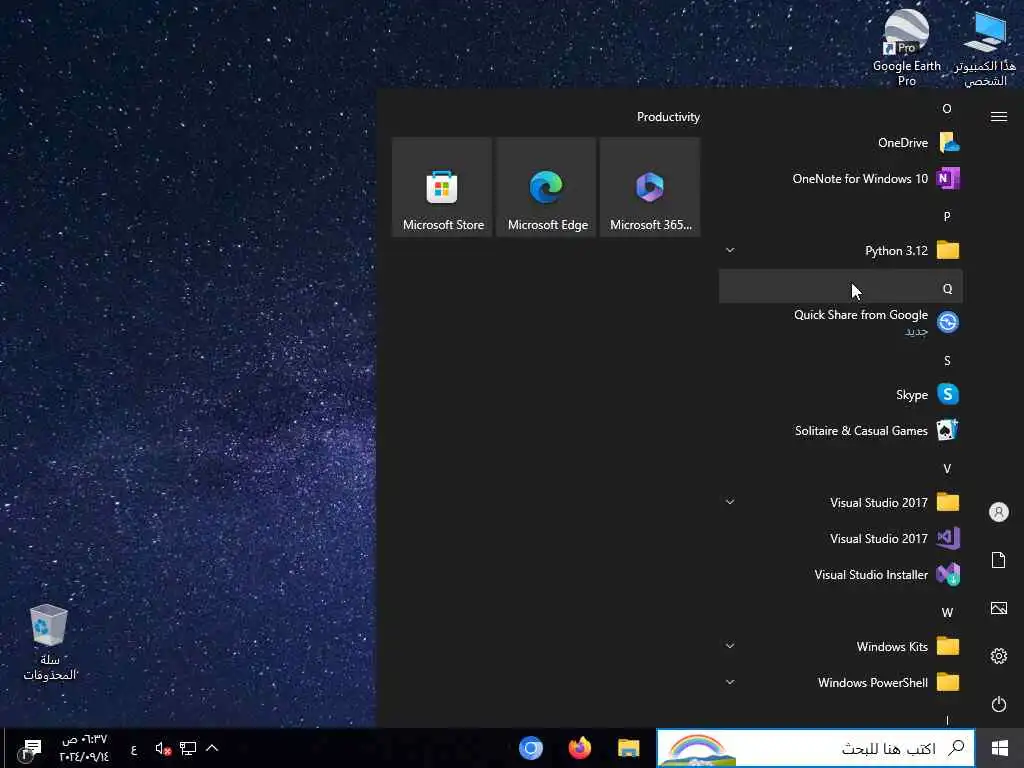
Task: Open the user account icon
Action: 999,512
